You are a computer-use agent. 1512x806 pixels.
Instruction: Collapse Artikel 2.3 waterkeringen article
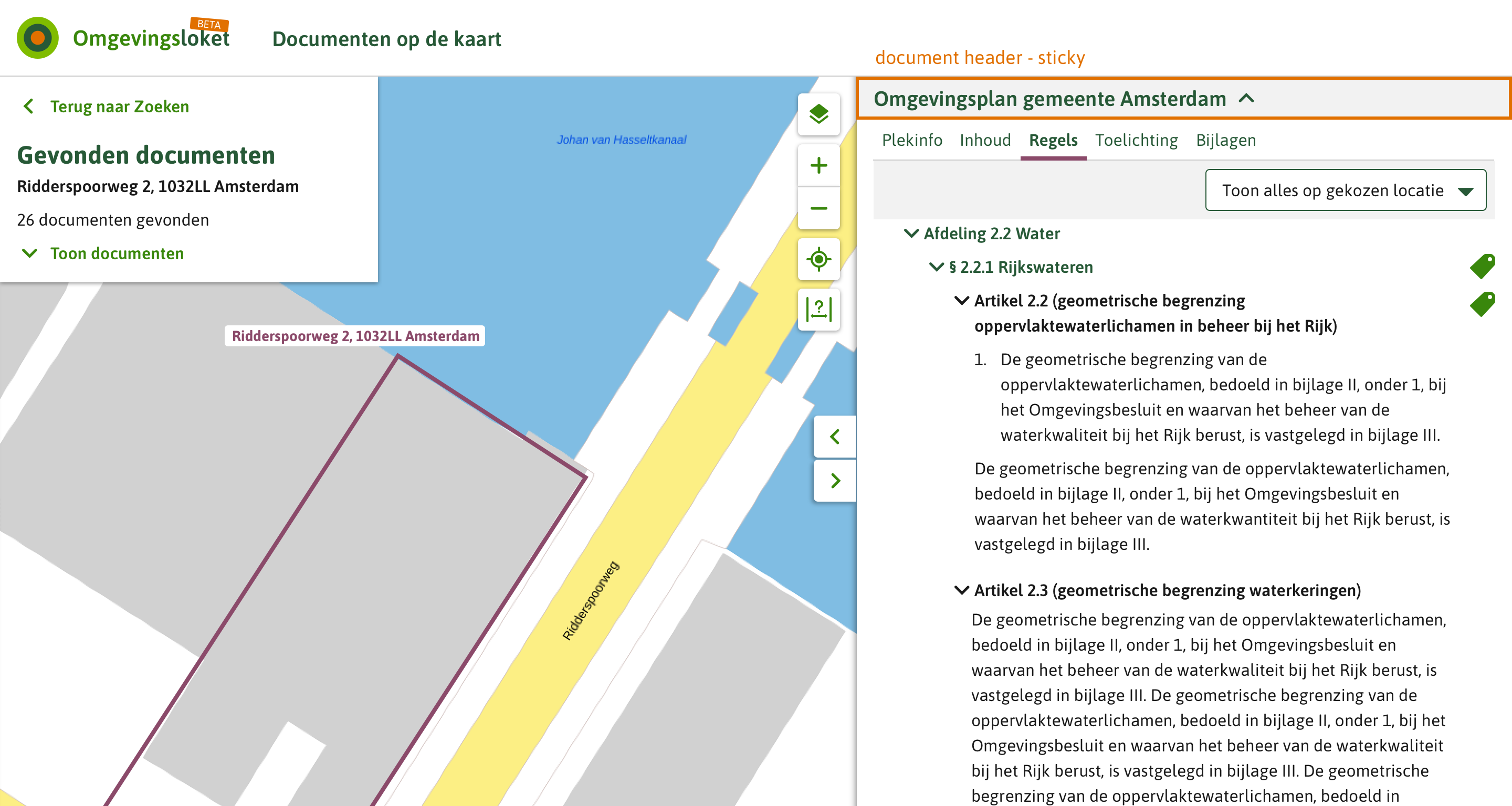pos(961,589)
